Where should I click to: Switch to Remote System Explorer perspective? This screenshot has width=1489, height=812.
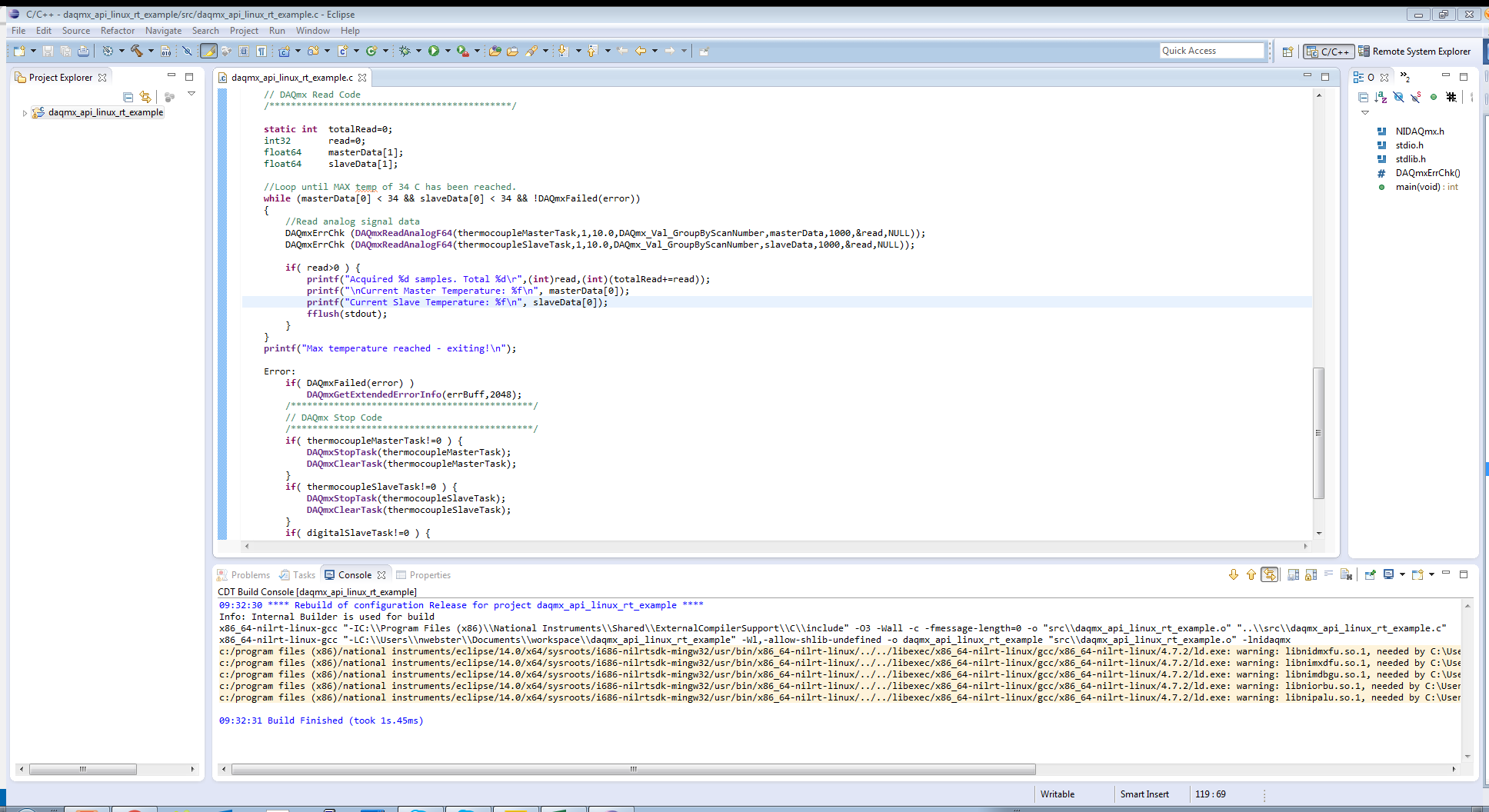(x=1414, y=52)
